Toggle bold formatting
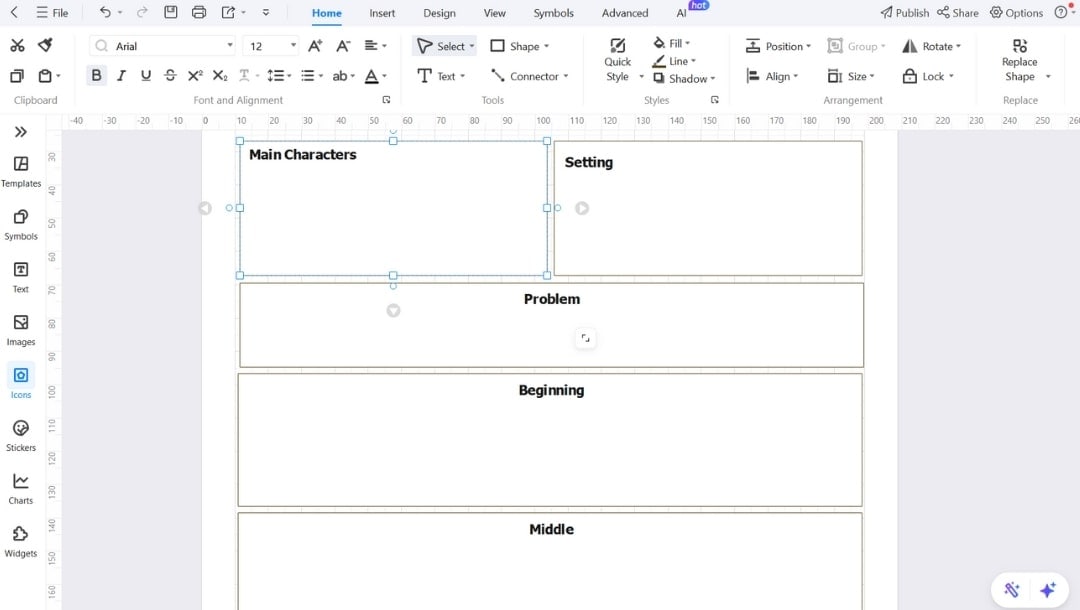 (96, 75)
